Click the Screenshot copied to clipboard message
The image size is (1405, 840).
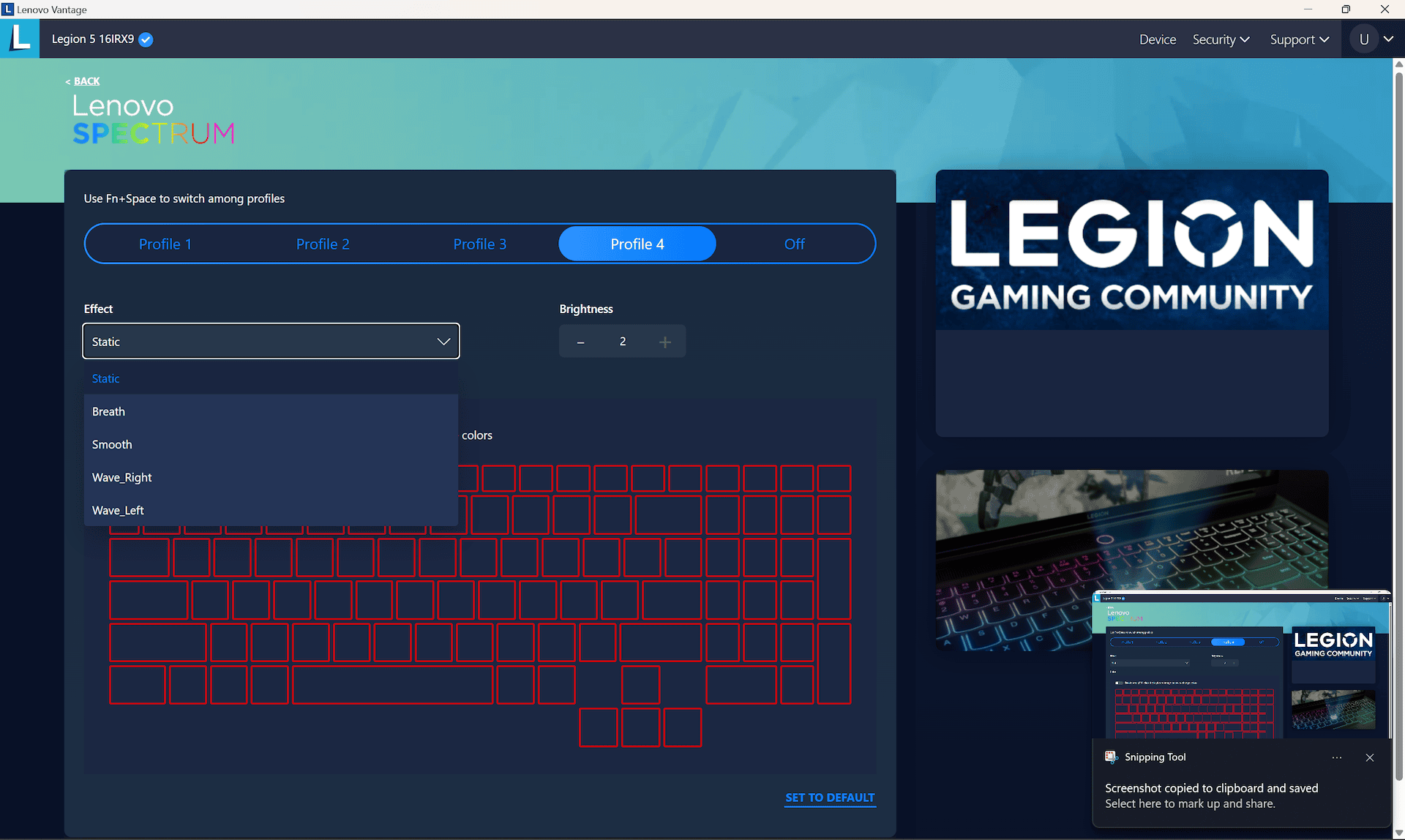(1211, 788)
